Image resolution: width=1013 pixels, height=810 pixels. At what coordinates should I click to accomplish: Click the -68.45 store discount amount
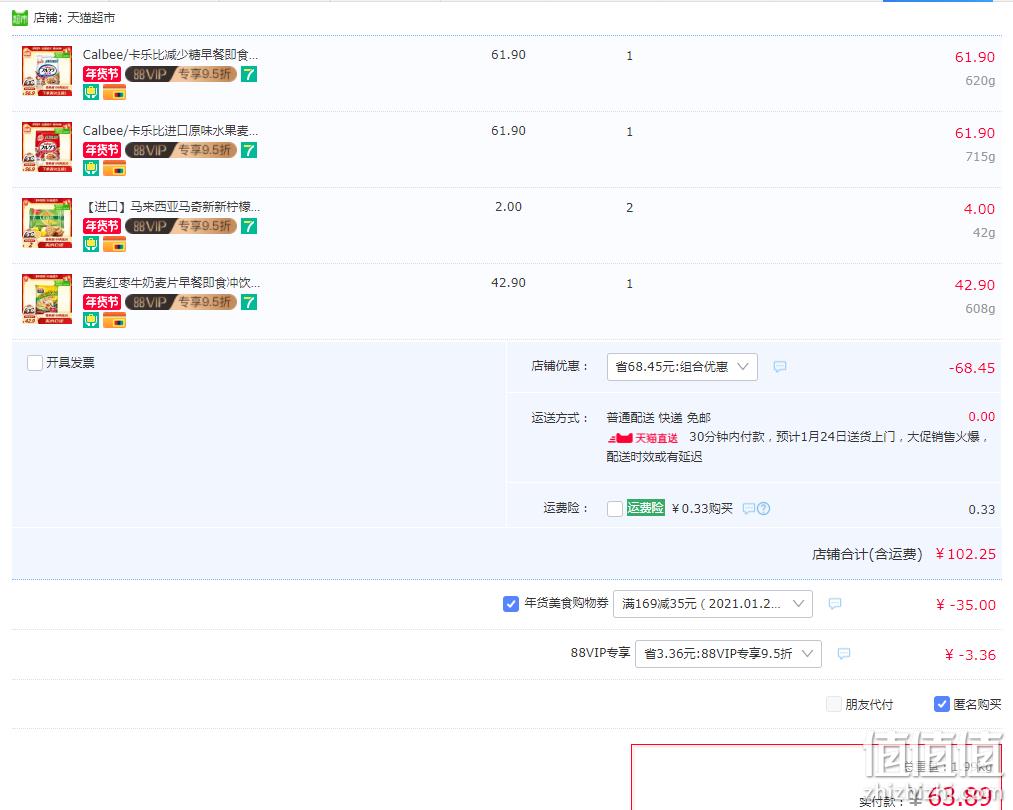click(x=972, y=368)
